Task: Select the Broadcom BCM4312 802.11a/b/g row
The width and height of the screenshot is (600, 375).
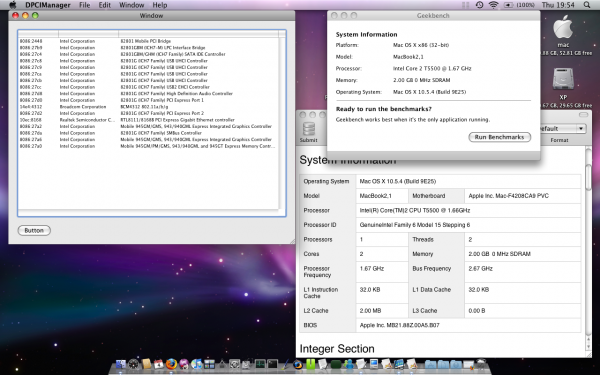Action: click(x=148, y=107)
